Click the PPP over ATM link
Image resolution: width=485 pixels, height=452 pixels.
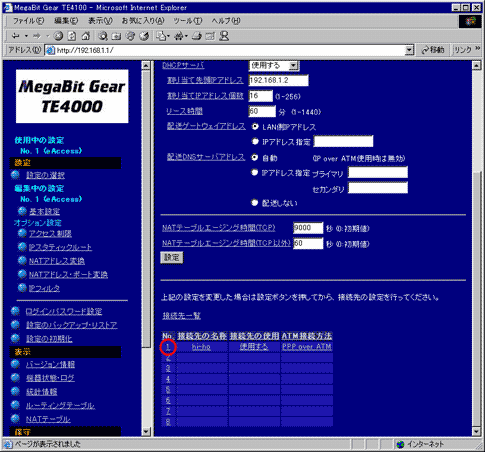point(307,347)
